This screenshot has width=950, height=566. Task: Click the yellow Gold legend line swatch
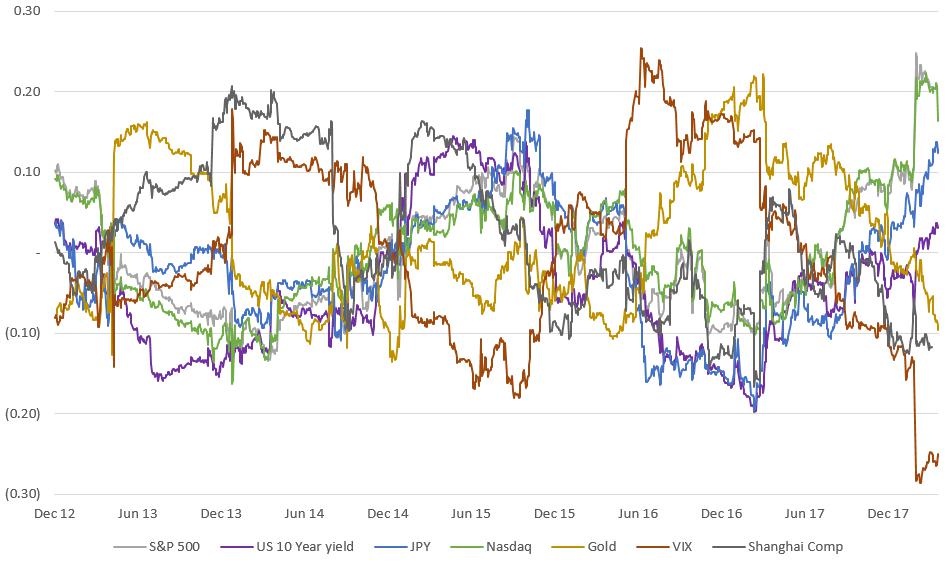point(568,547)
